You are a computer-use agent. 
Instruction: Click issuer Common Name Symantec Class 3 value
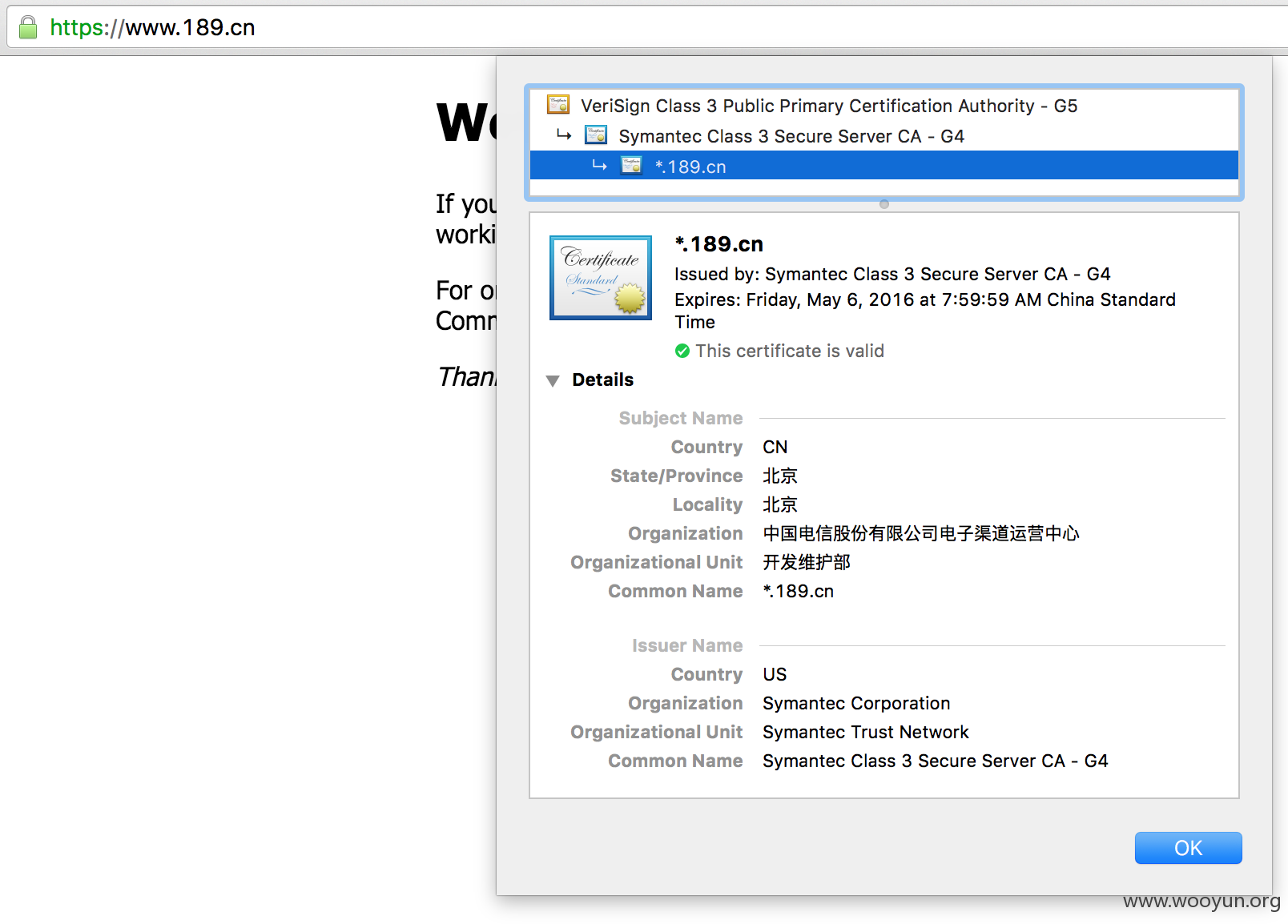(x=936, y=761)
